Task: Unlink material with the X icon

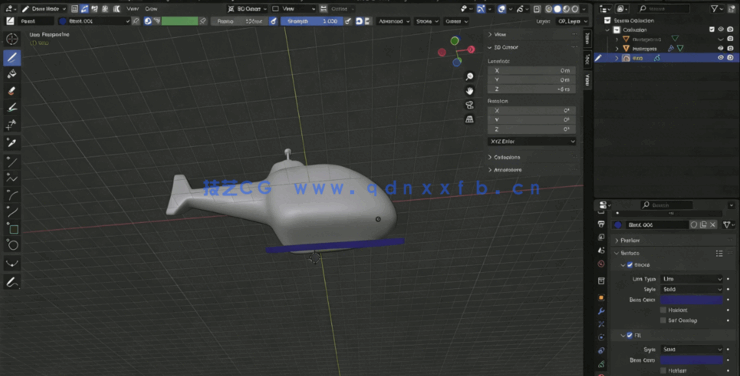Action: pos(713,225)
